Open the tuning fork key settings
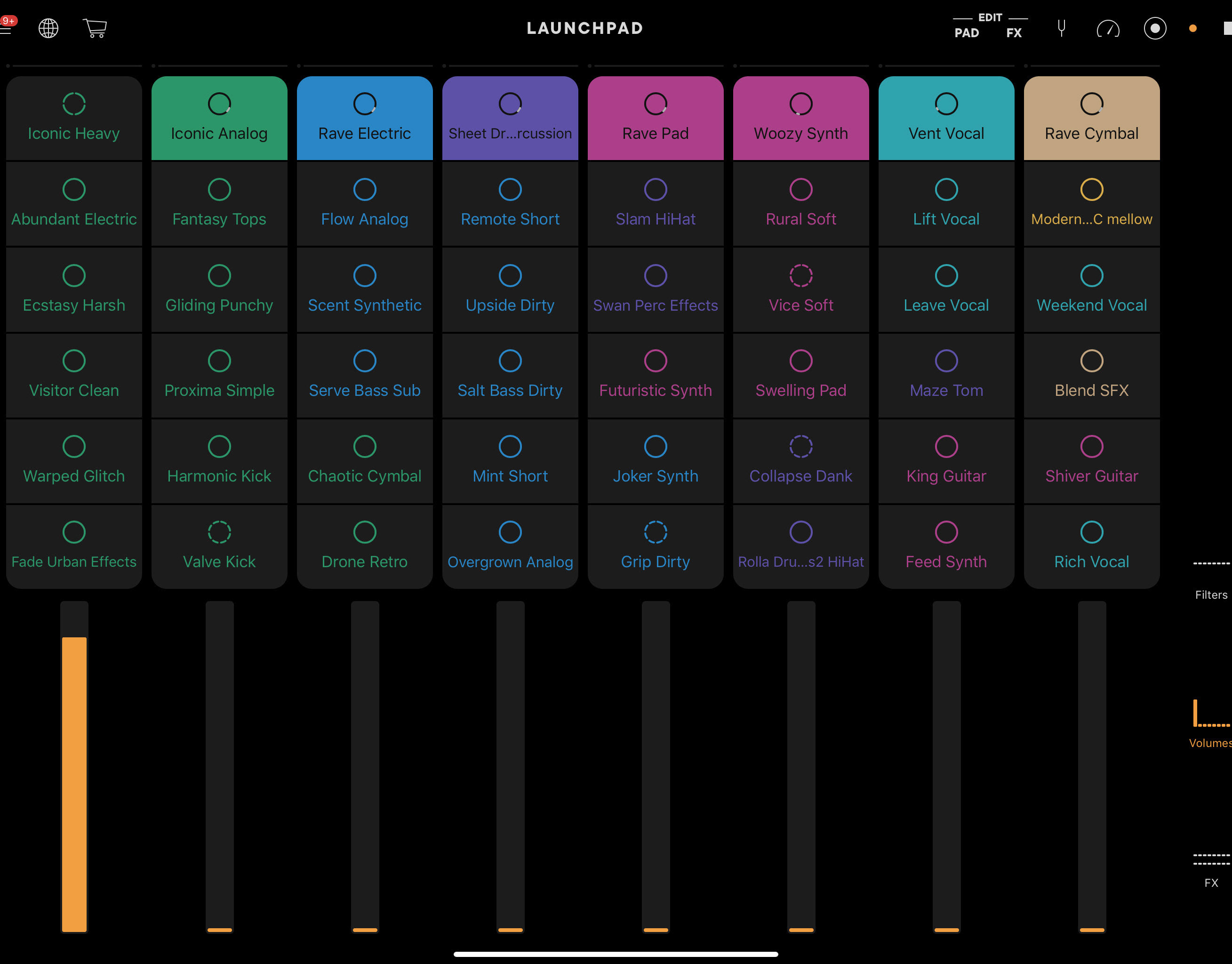The height and width of the screenshot is (964, 1232). (x=1061, y=28)
